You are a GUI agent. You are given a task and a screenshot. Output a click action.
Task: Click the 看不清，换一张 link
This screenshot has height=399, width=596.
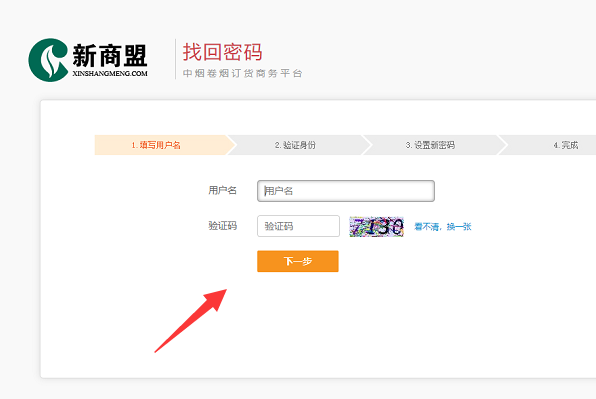(x=443, y=227)
